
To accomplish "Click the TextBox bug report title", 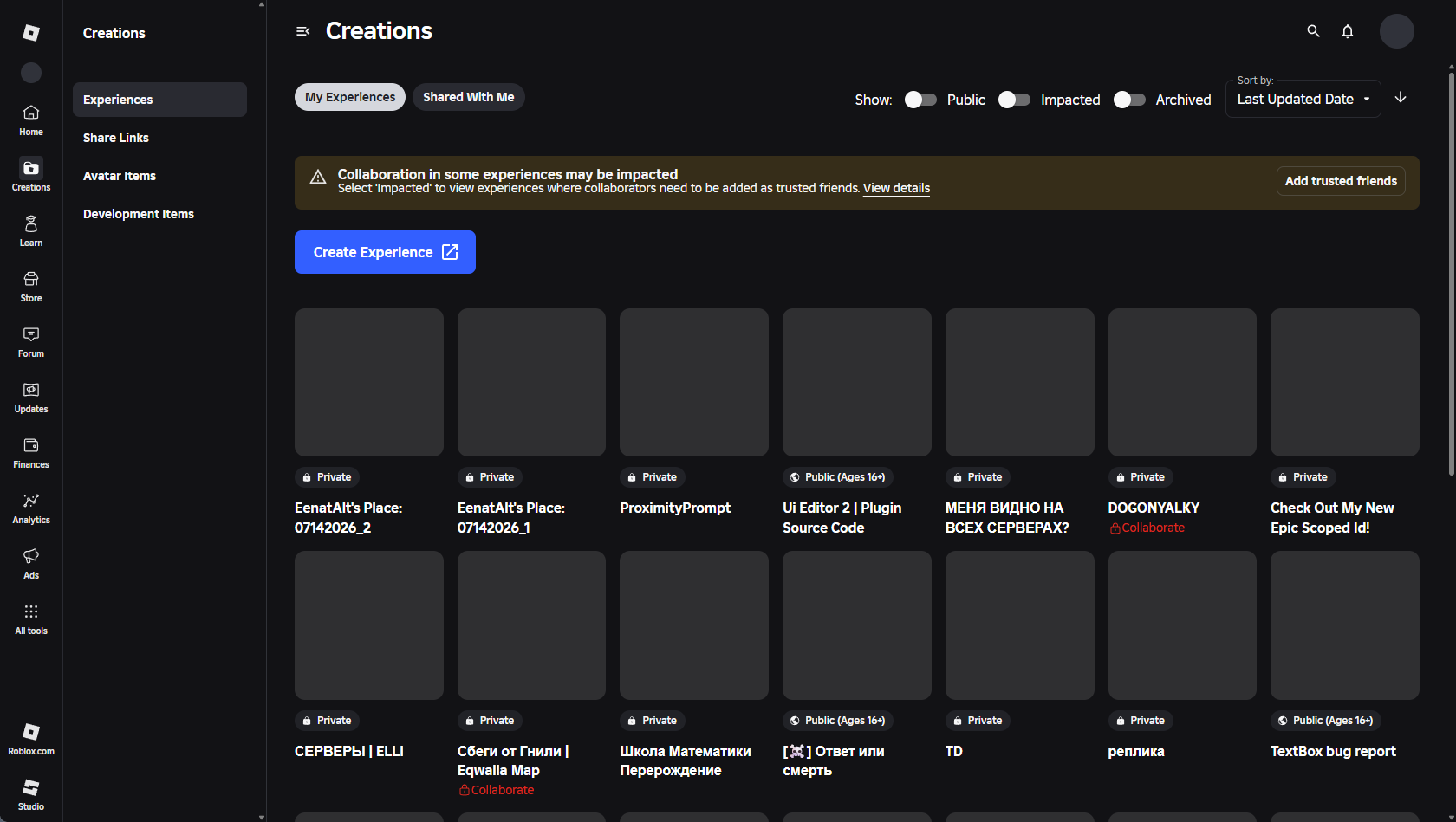I will [1333, 751].
